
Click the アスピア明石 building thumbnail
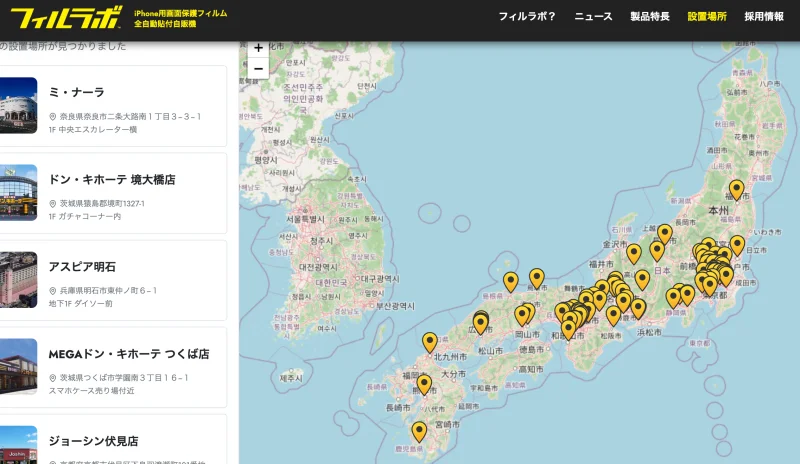(18, 280)
